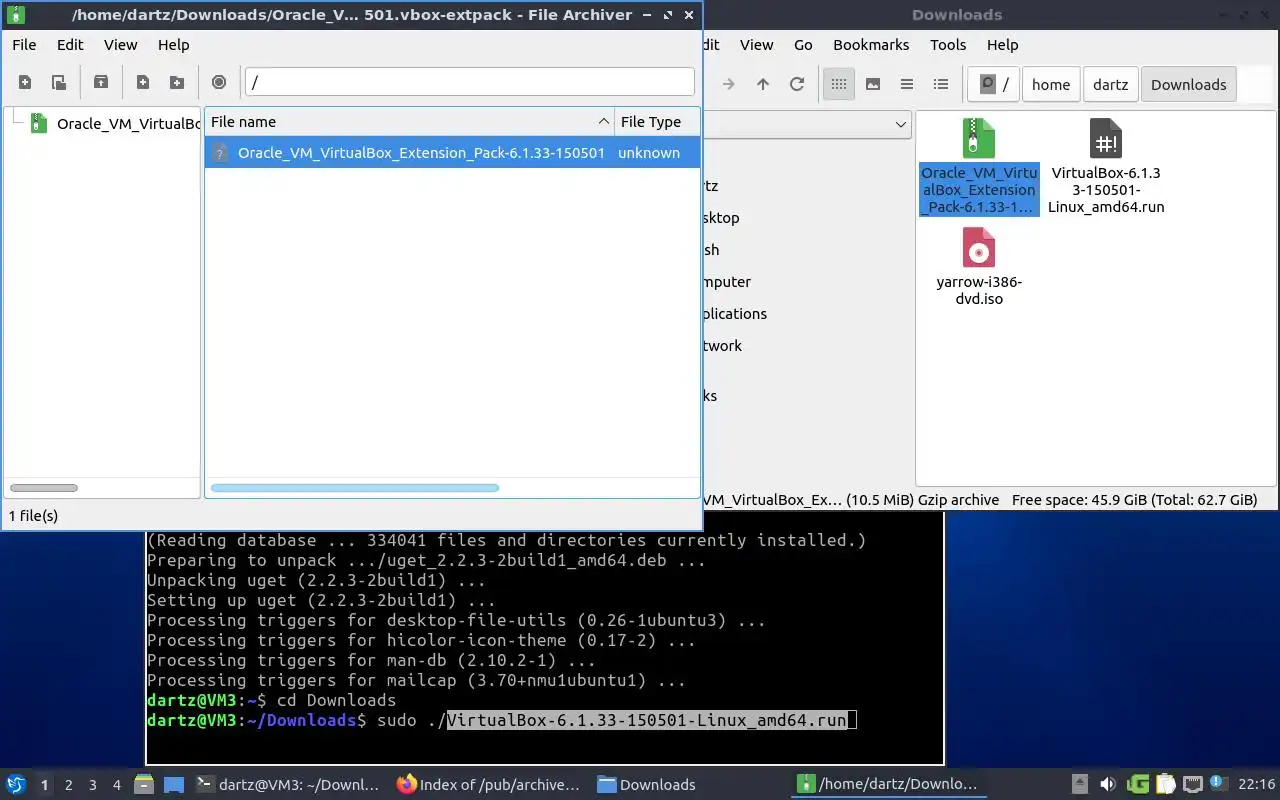Click the Add files icon in File Archiver
Screen dimensions: 1280x800
click(143, 83)
